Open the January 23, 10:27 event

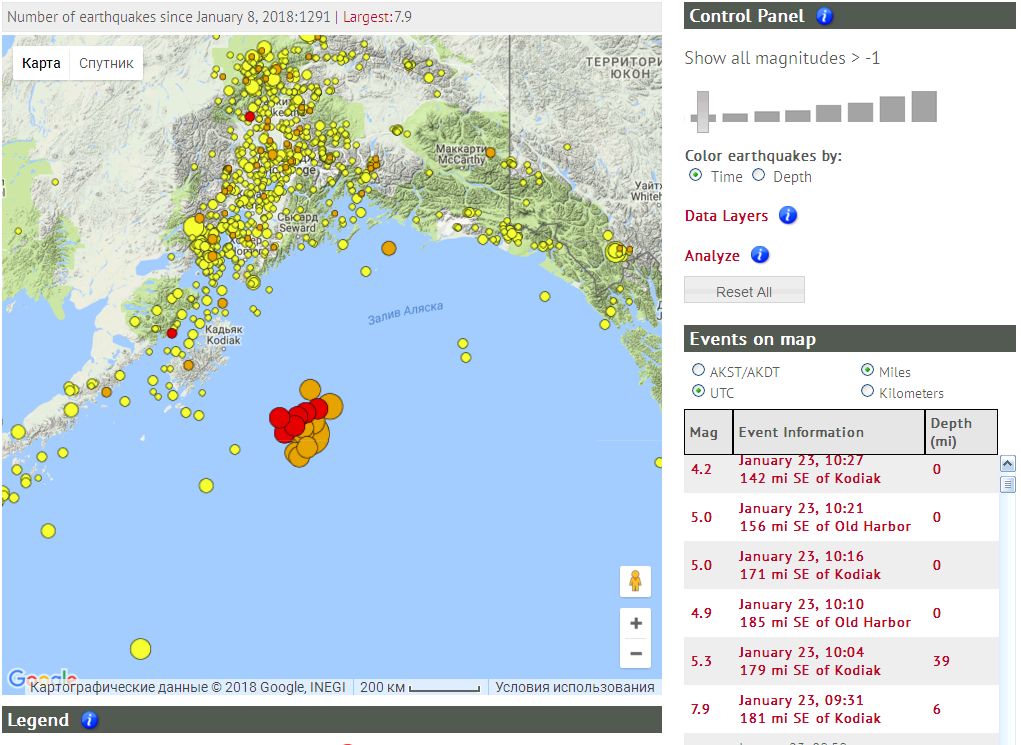[x=841, y=473]
